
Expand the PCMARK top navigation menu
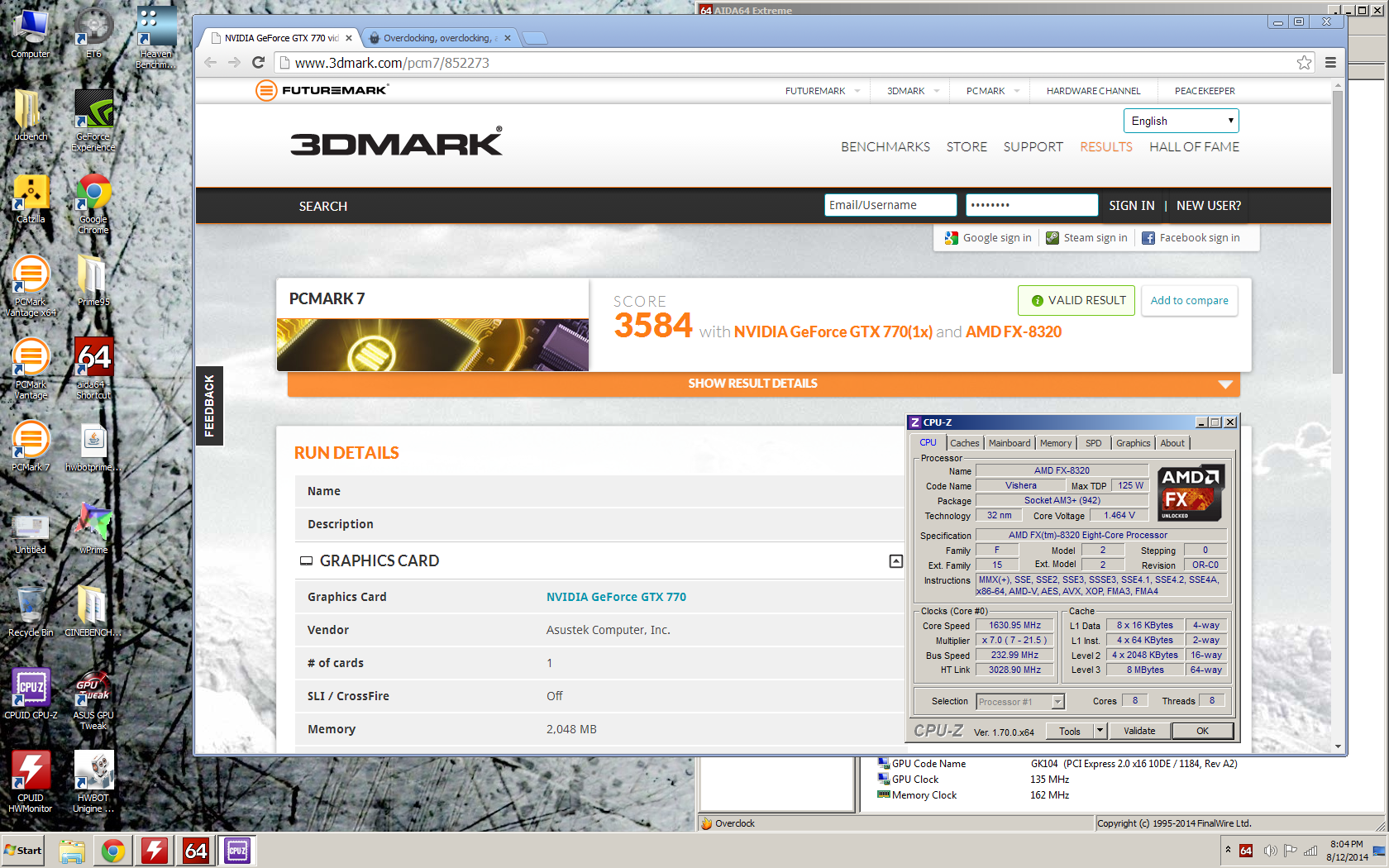click(x=992, y=91)
